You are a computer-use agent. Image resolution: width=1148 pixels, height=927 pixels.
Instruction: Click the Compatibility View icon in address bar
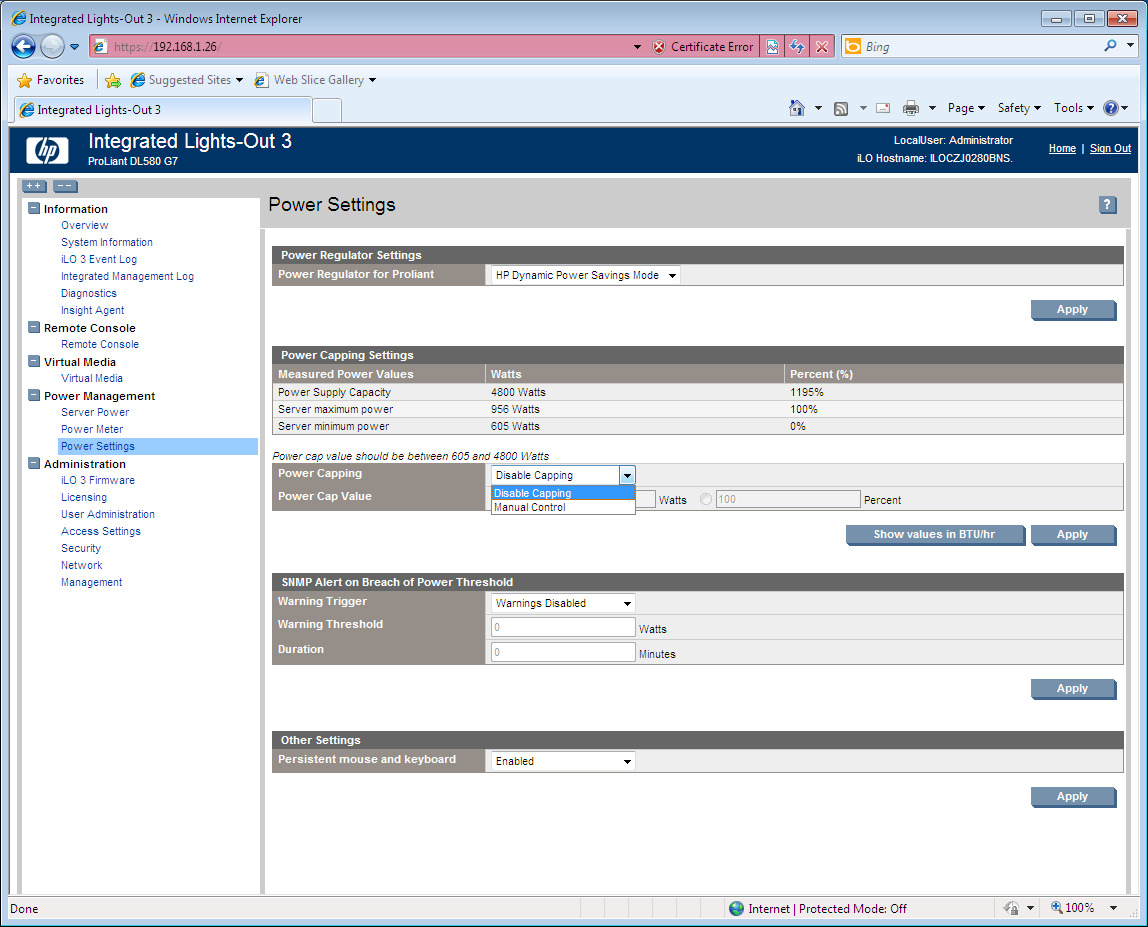(x=772, y=47)
